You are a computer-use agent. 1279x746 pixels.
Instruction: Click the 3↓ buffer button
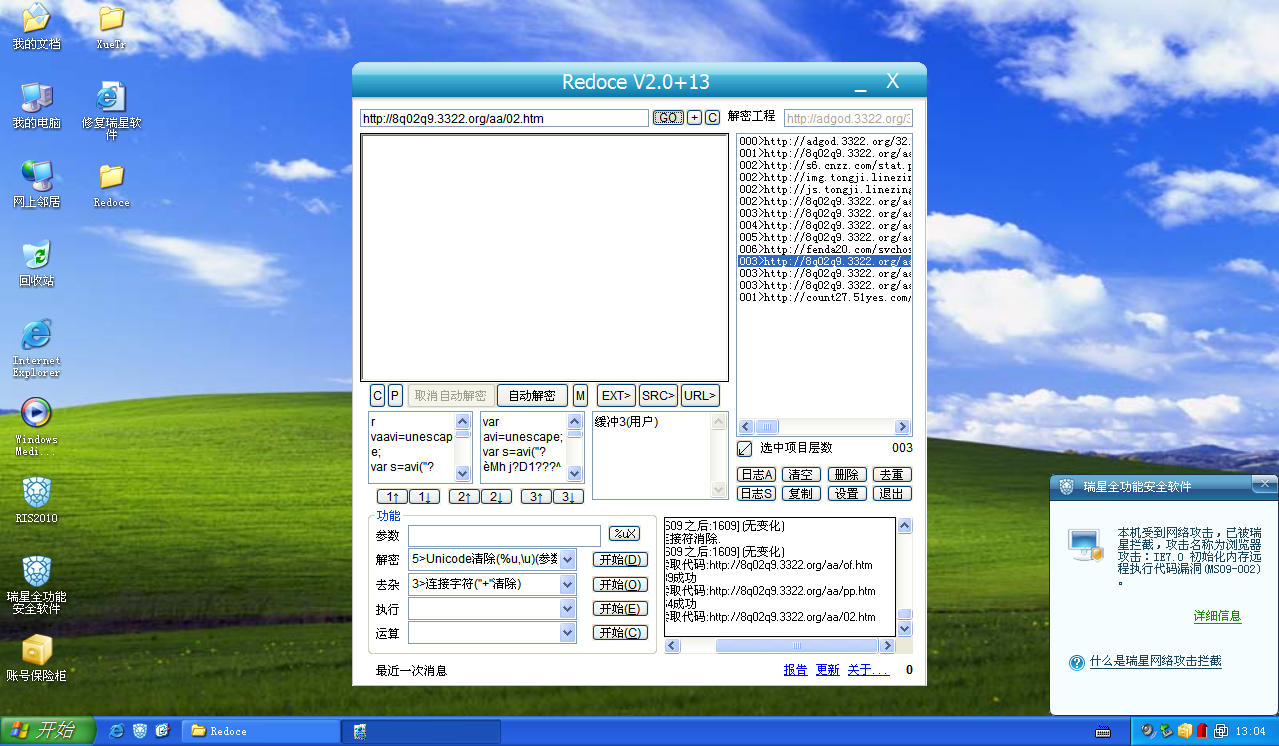point(568,497)
